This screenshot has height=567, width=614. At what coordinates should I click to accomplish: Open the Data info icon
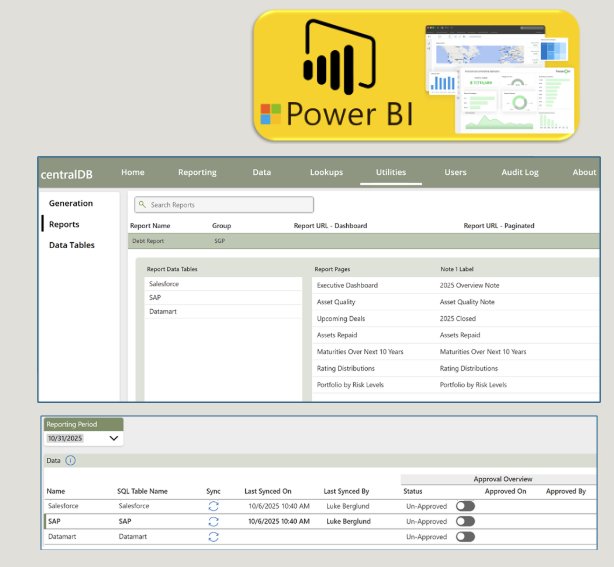(x=70, y=460)
